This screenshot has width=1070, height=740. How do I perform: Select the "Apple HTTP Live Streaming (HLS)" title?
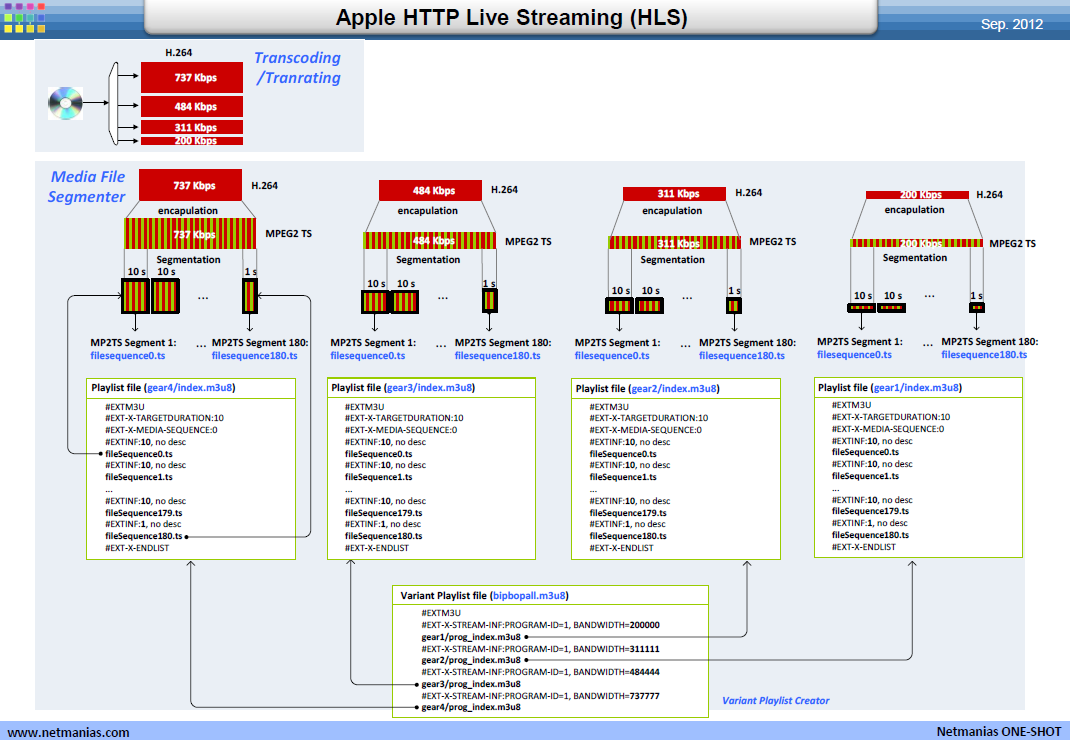511,17
